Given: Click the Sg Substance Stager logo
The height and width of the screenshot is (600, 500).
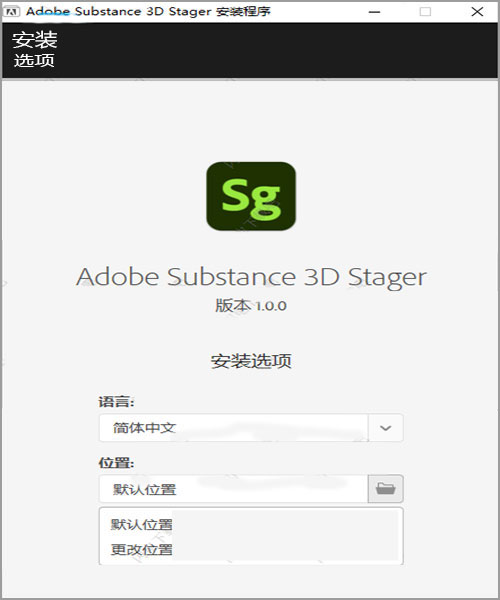Looking at the screenshot, I should [x=251, y=196].
